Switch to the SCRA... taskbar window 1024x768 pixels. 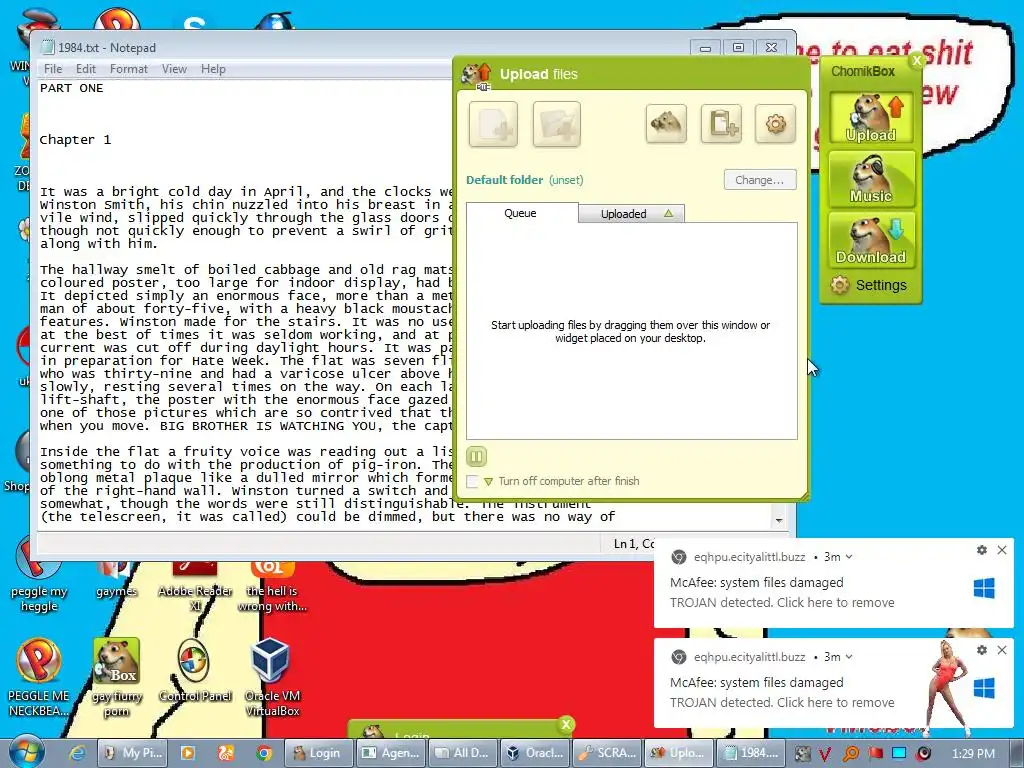coord(607,753)
